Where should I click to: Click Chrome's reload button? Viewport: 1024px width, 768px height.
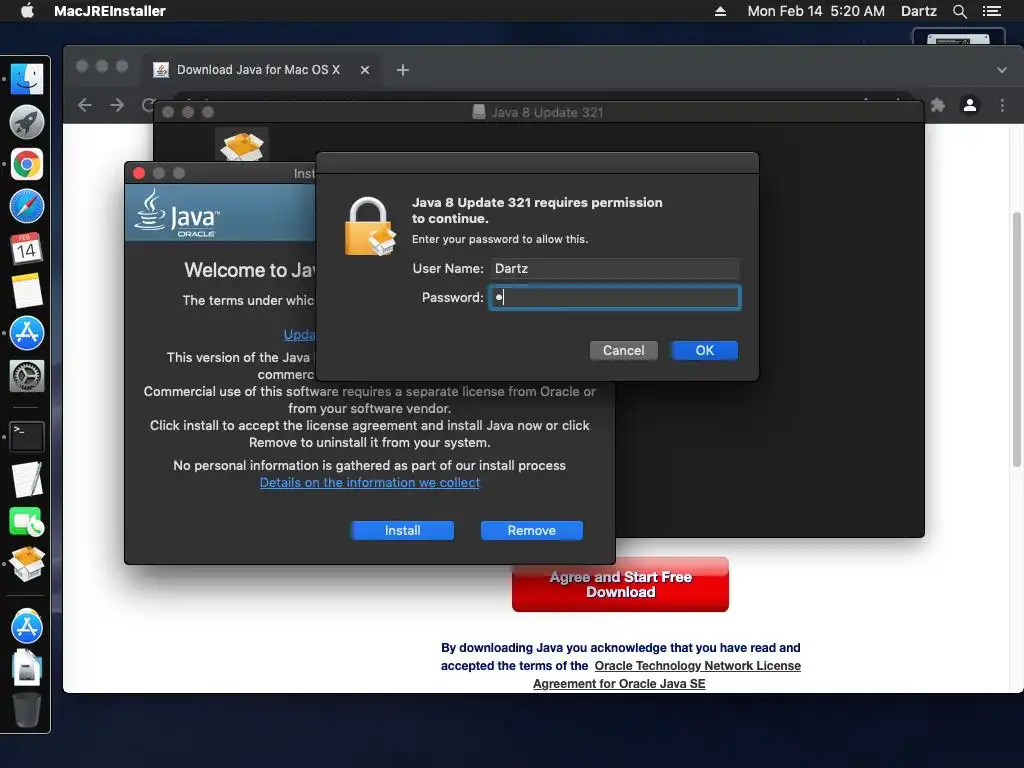pyautogui.click(x=148, y=105)
